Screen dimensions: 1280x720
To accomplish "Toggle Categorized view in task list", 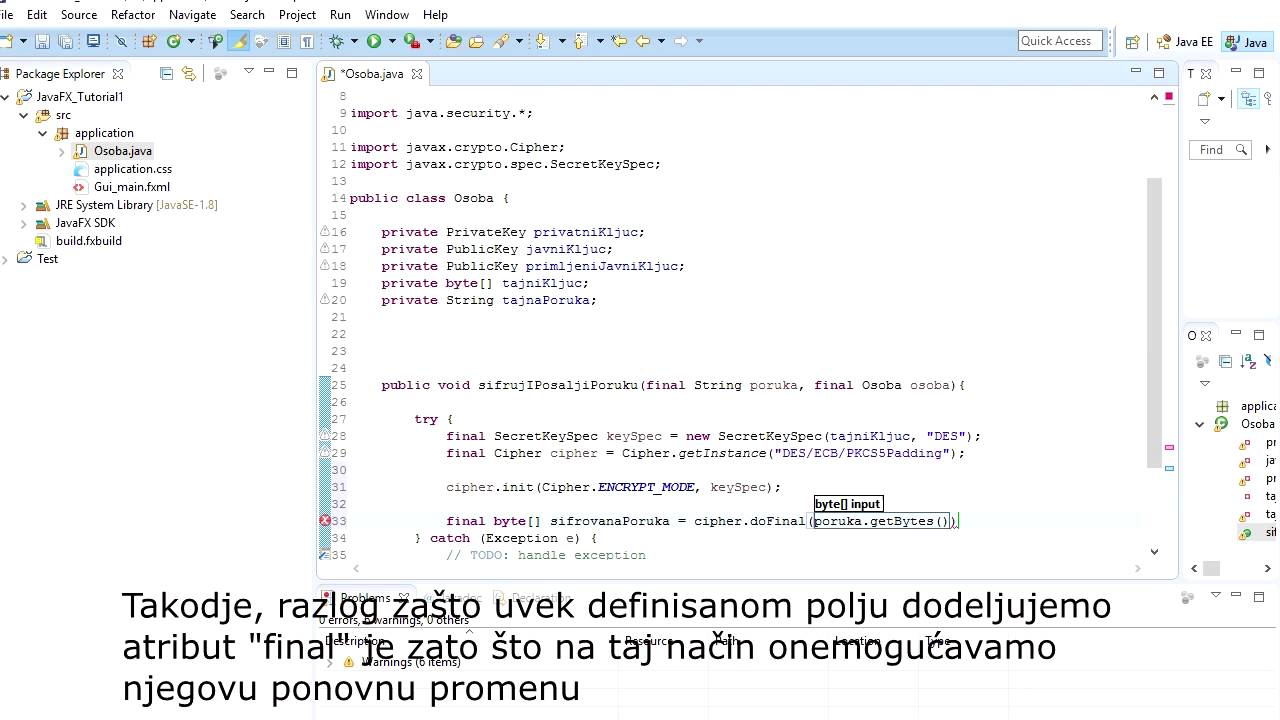I will (x=1249, y=98).
